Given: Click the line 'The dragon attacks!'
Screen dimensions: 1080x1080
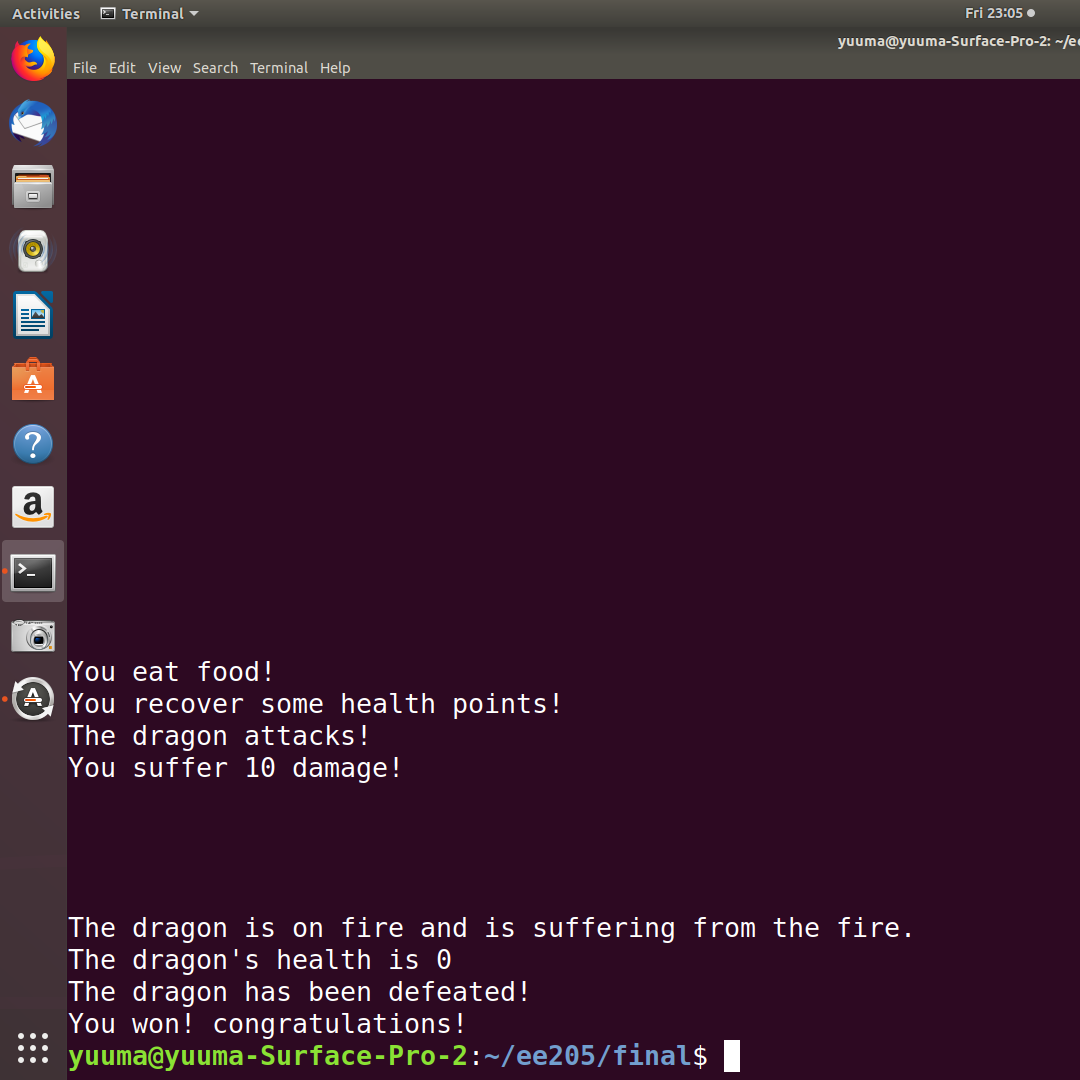Looking at the screenshot, I should pos(219,736).
